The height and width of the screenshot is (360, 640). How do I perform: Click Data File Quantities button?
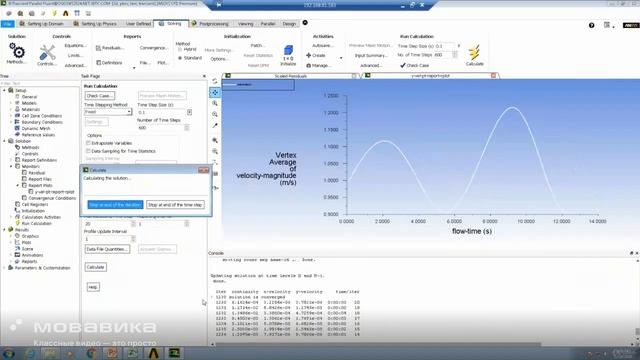(x=107, y=249)
